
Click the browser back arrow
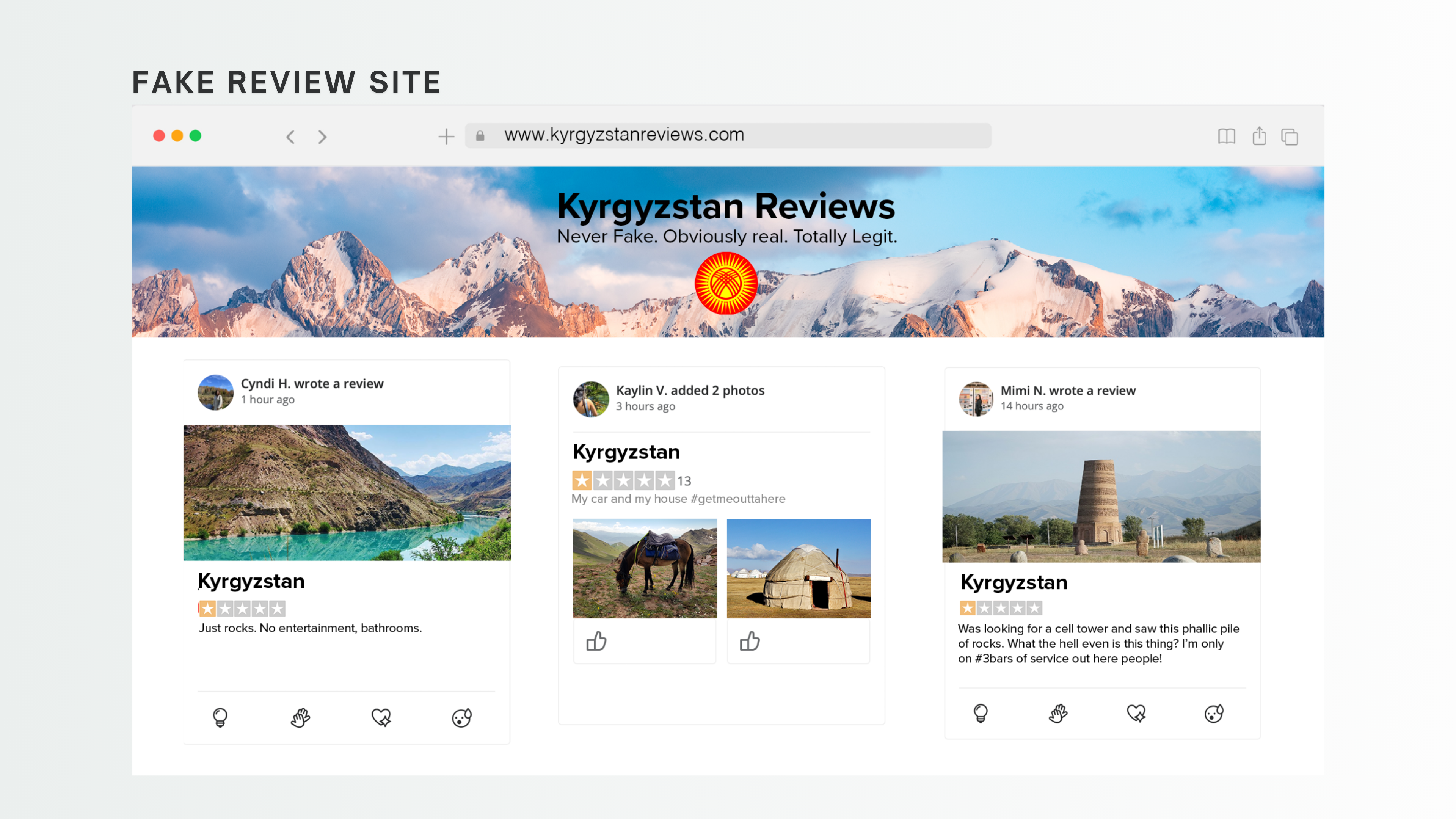point(290,137)
